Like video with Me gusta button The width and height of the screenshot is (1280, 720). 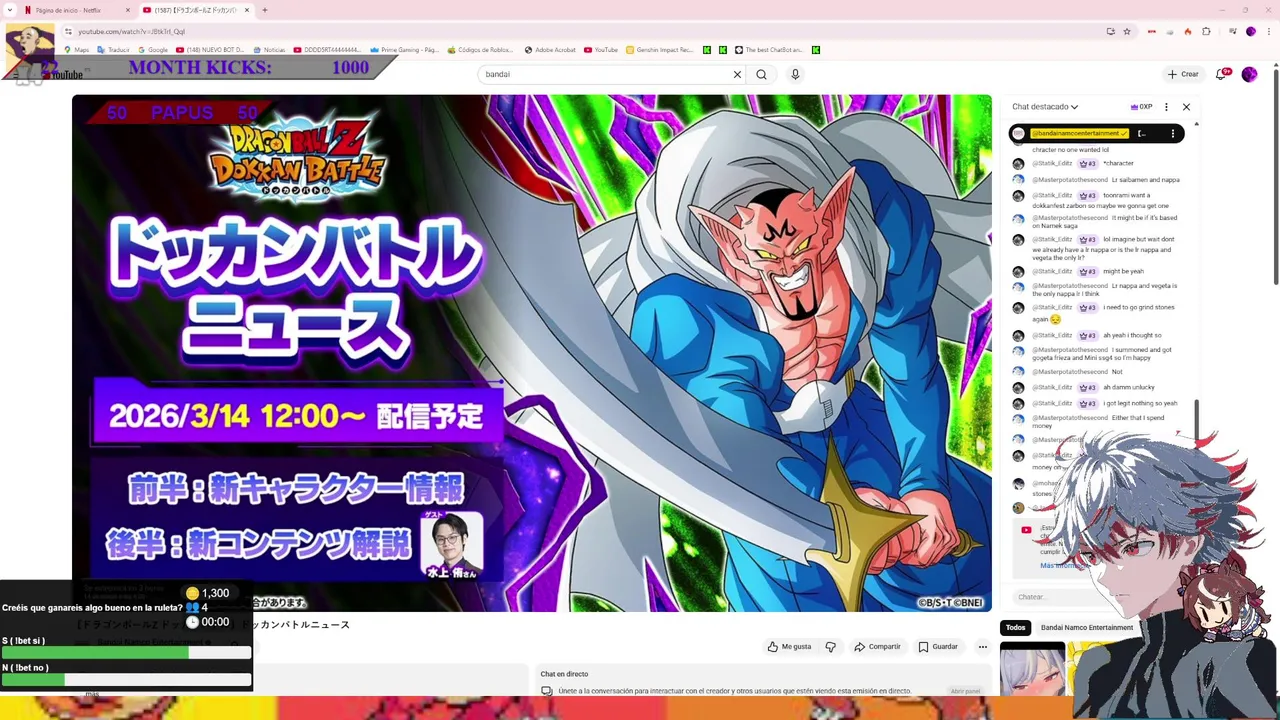pyautogui.click(x=789, y=647)
